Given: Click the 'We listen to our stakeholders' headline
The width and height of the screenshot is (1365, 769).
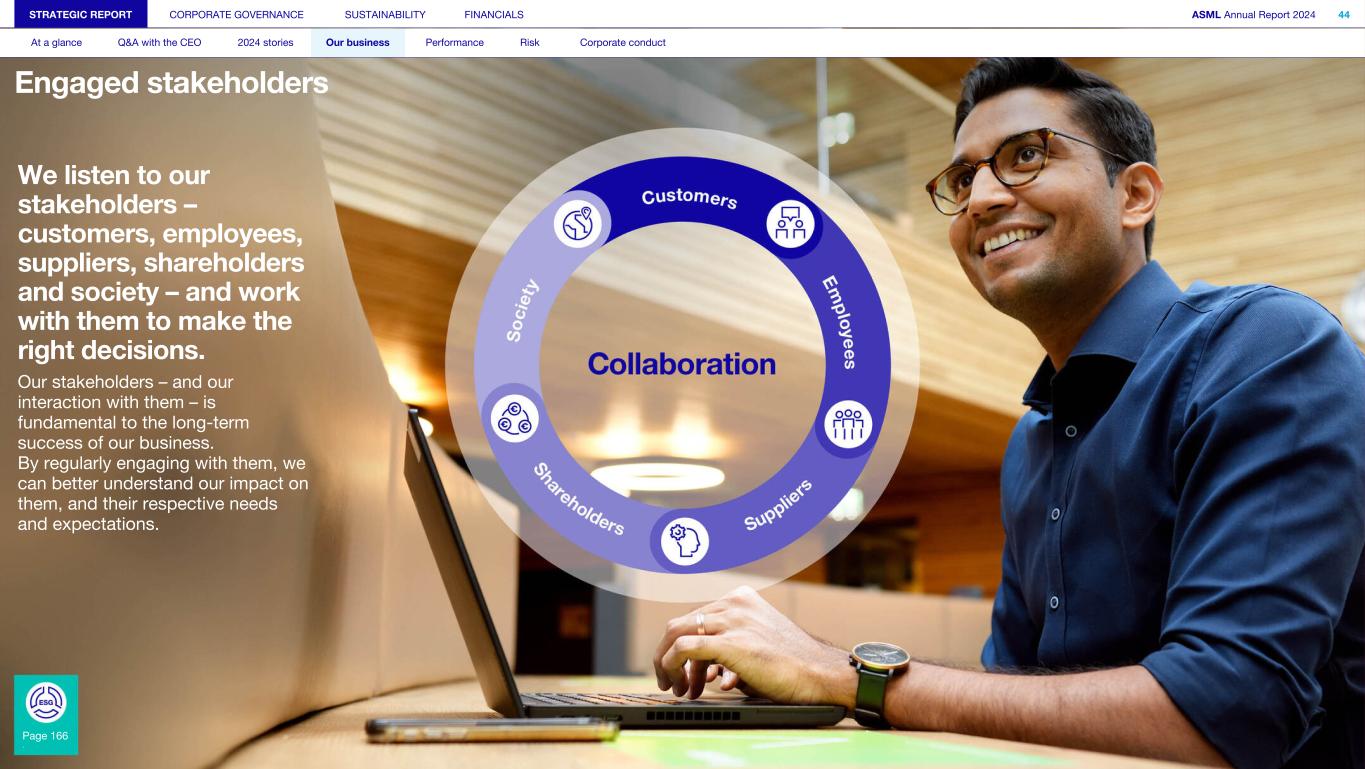Looking at the screenshot, I should (161, 263).
